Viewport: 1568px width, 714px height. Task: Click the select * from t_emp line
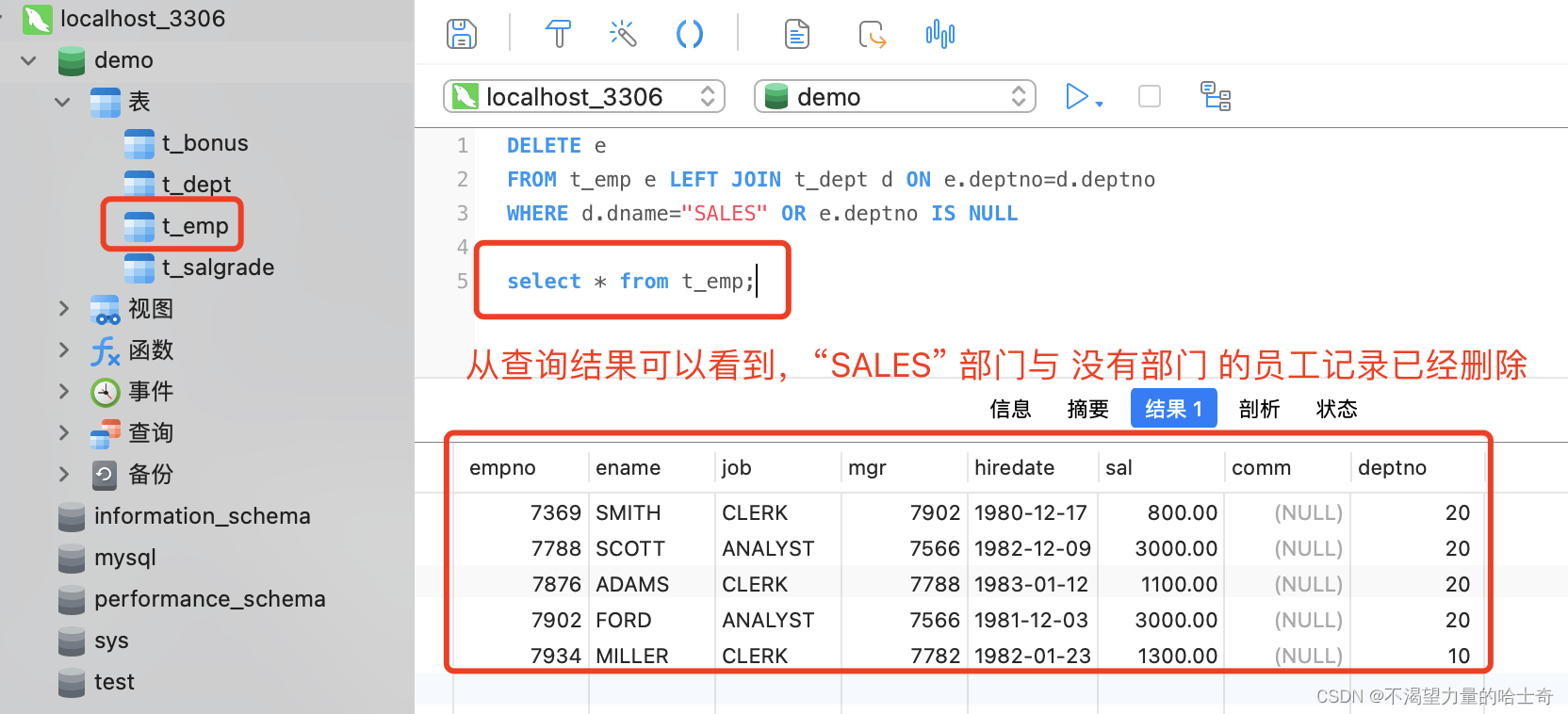(630, 281)
